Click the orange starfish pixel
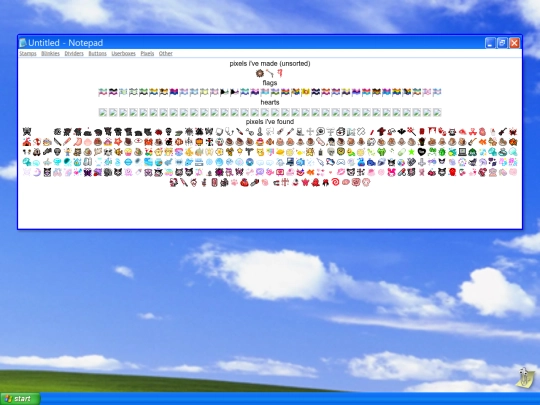The image size is (540, 405). pos(118,142)
